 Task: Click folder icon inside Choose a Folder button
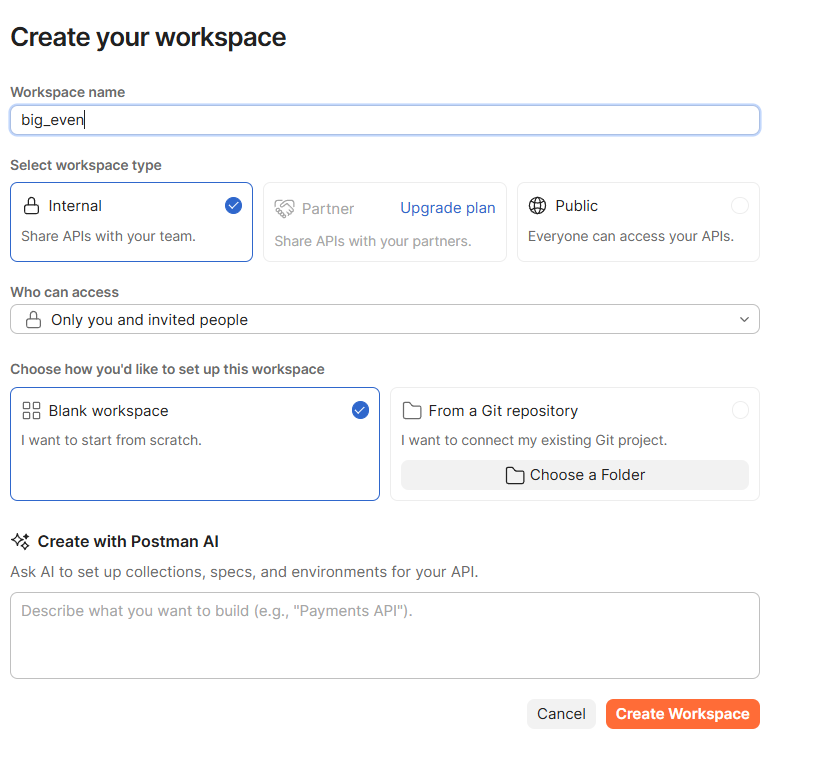click(514, 475)
